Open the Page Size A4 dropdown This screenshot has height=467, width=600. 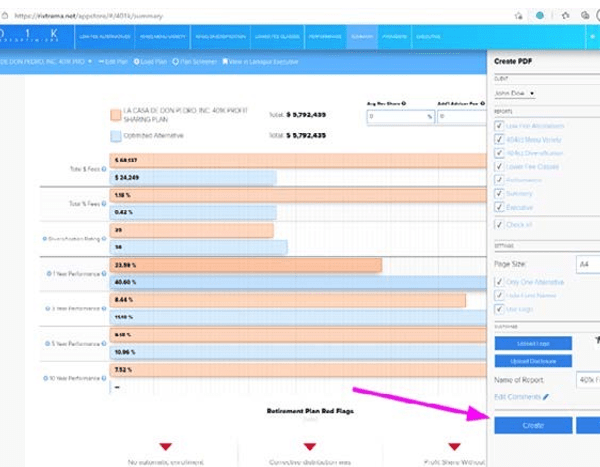click(x=587, y=263)
